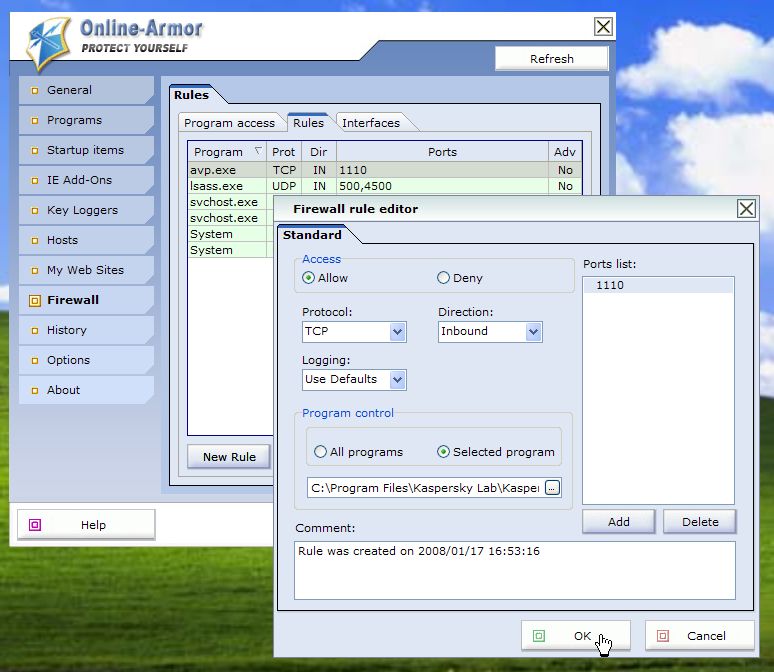Click the Firewall sidebar icon
Image resolution: width=774 pixels, height=672 pixels.
(35, 300)
